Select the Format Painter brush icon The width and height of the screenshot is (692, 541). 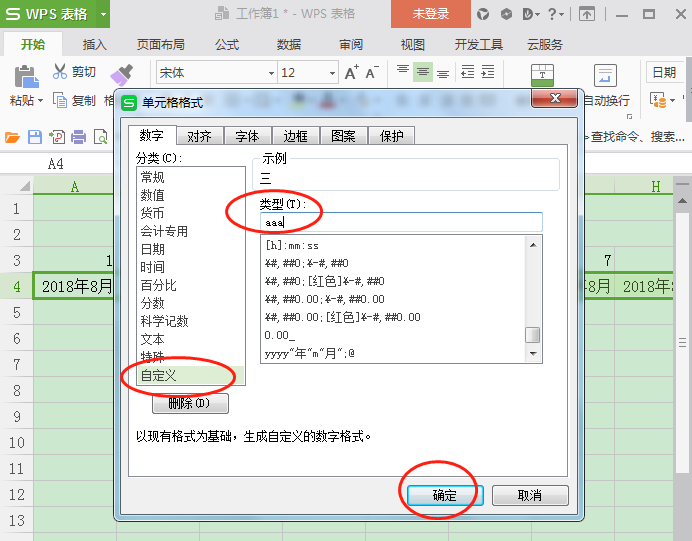click(119, 74)
